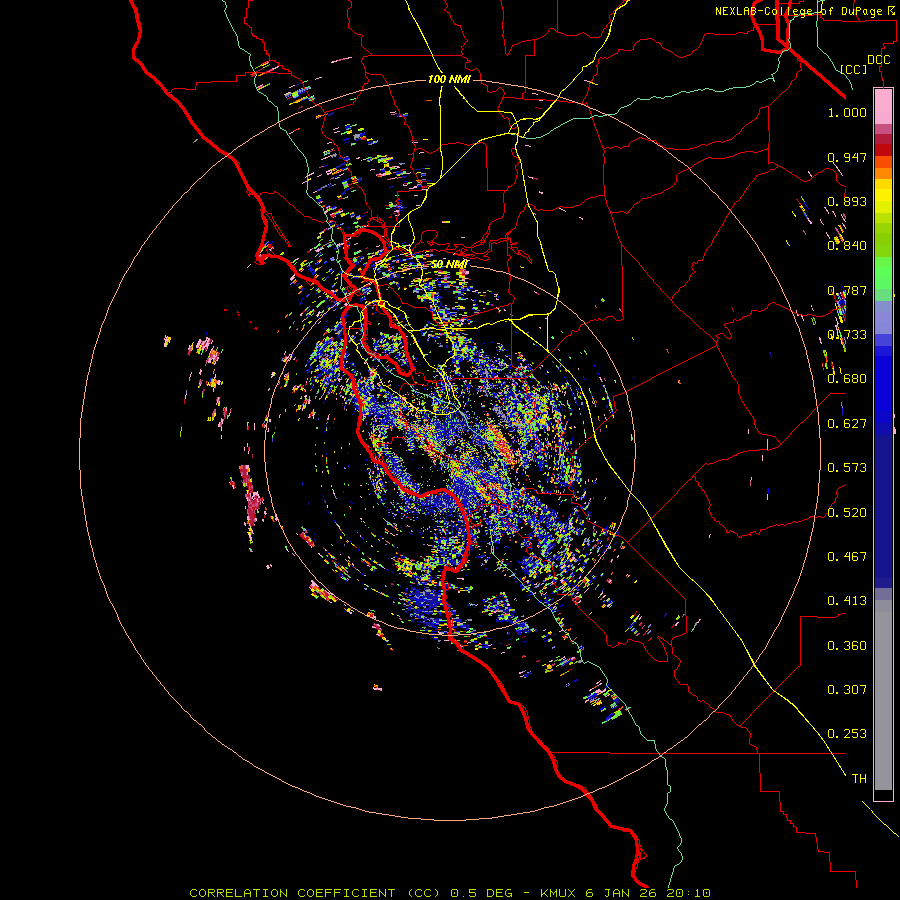Click the 0.253 scale label
Image resolution: width=900 pixels, height=900 pixels.
coord(847,734)
